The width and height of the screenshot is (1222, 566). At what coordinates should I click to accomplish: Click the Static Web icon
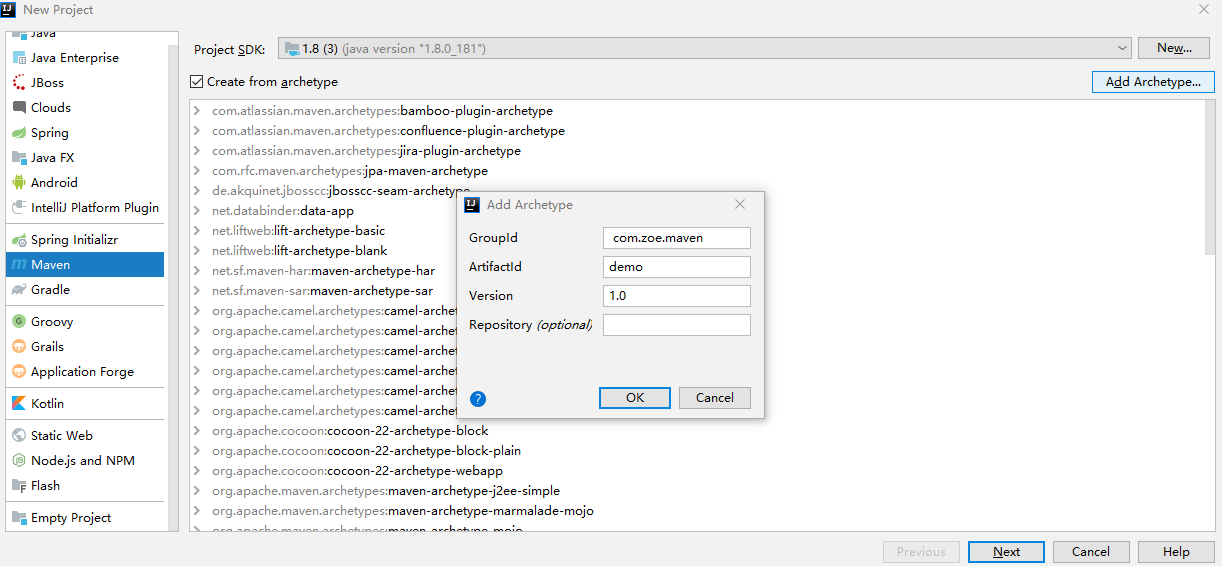pos(19,436)
